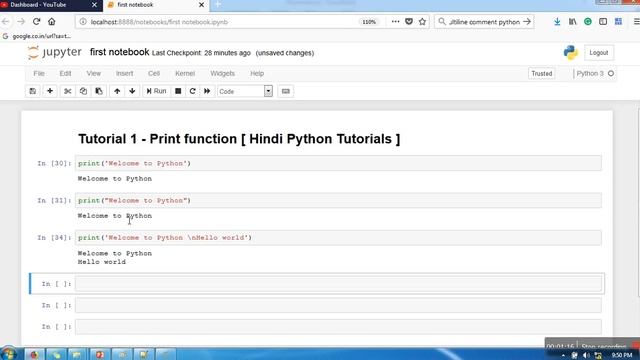The width and height of the screenshot is (640, 360).
Task: Click 'Hello world' output text
Action: tap(102, 262)
